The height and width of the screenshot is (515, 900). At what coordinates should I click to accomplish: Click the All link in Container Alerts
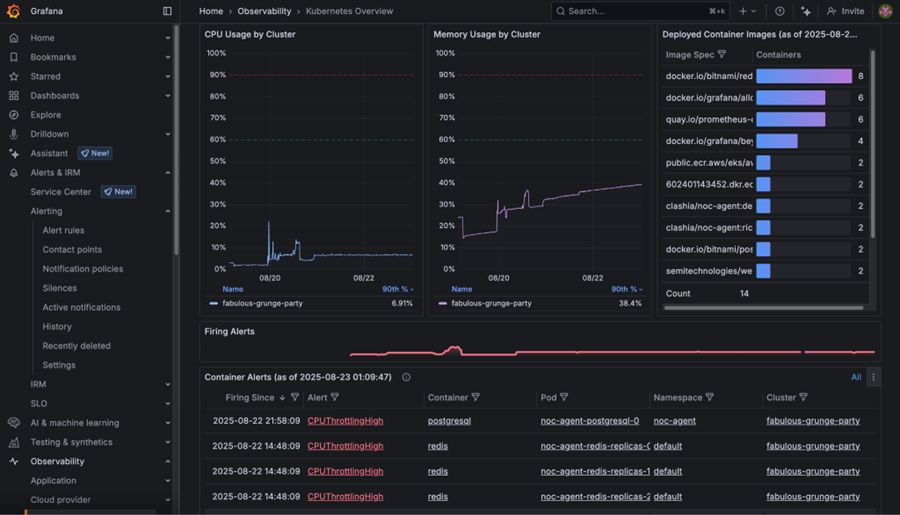(856, 377)
